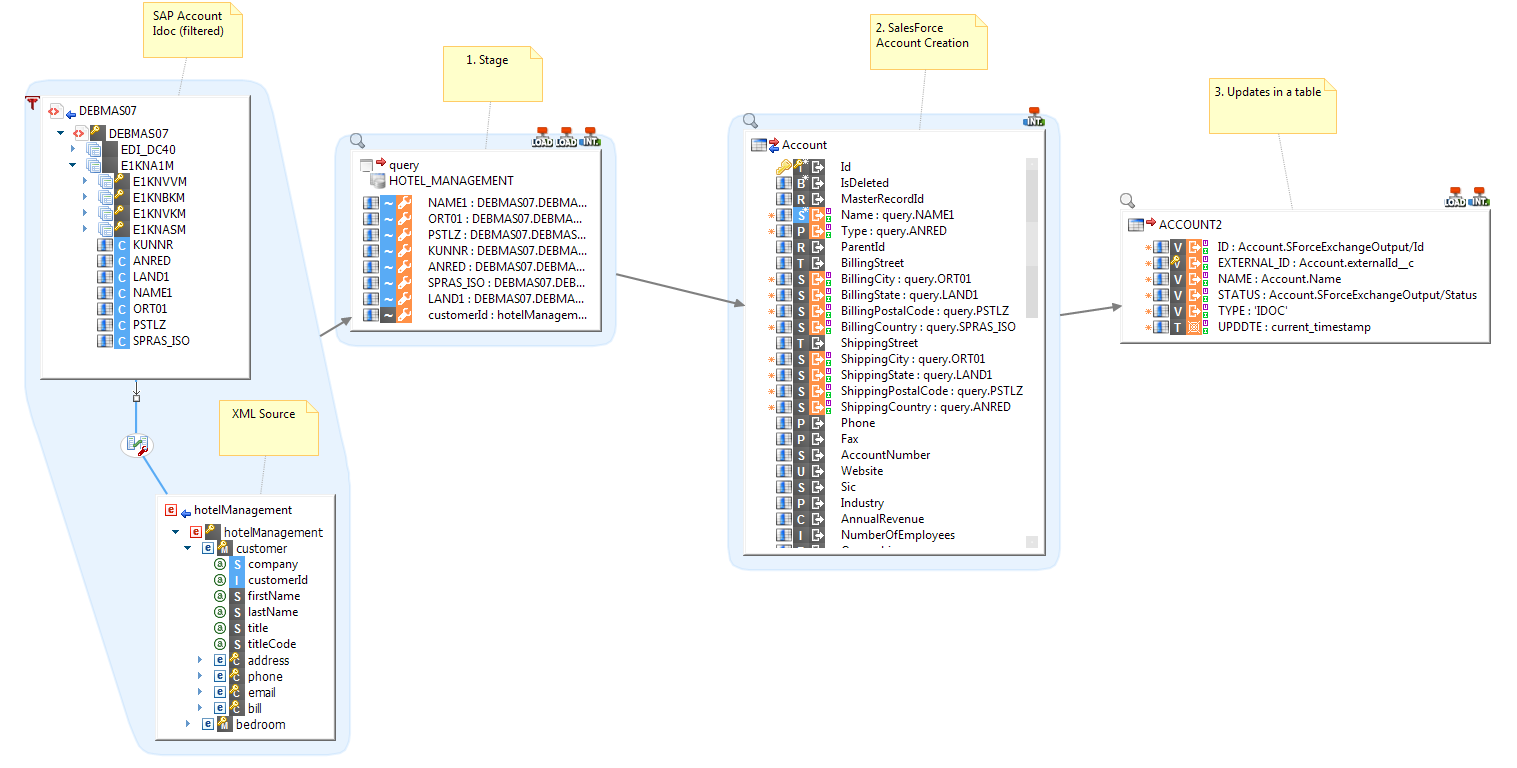Collapse the hotelManagement root node
The image size is (1517, 768).
click(x=176, y=532)
